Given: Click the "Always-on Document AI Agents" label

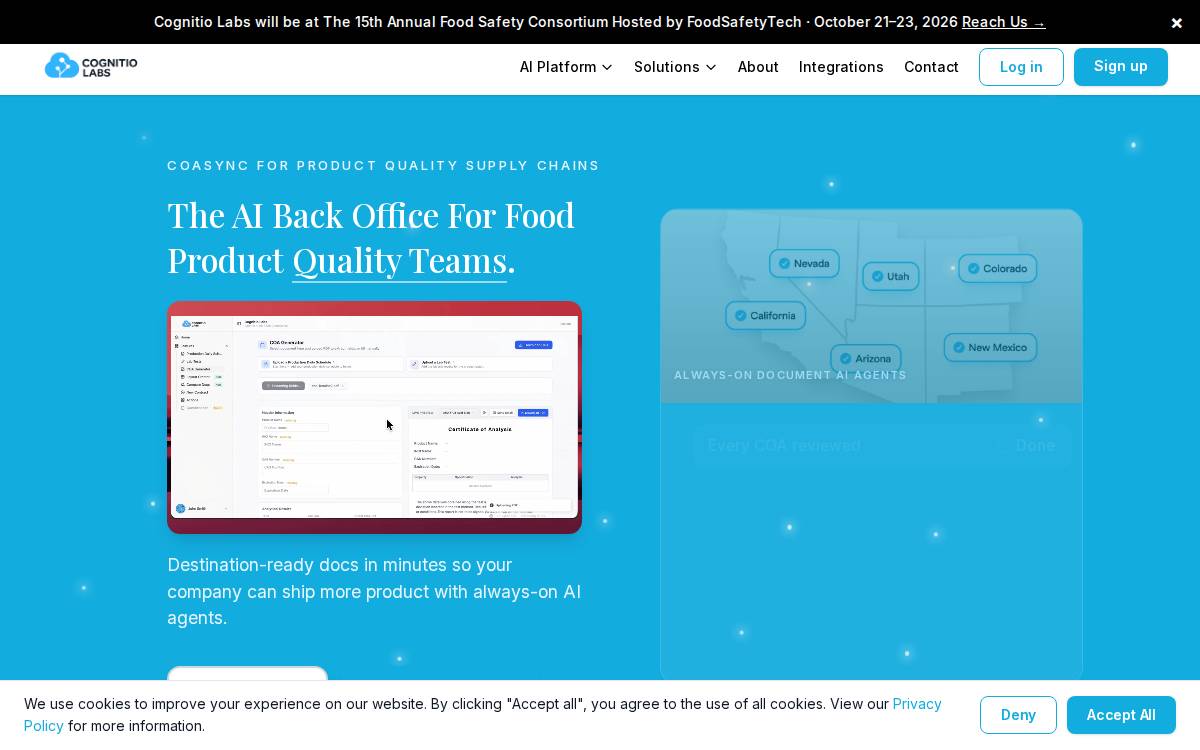Looking at the screenshot, I should click(x=790, y=375).
